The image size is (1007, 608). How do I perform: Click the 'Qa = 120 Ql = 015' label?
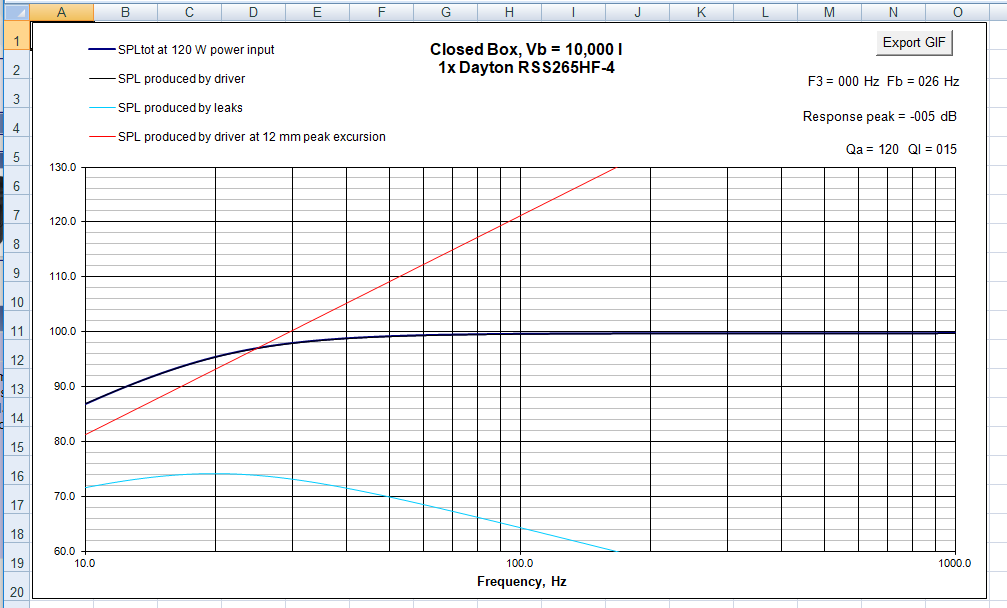point(900,150)
